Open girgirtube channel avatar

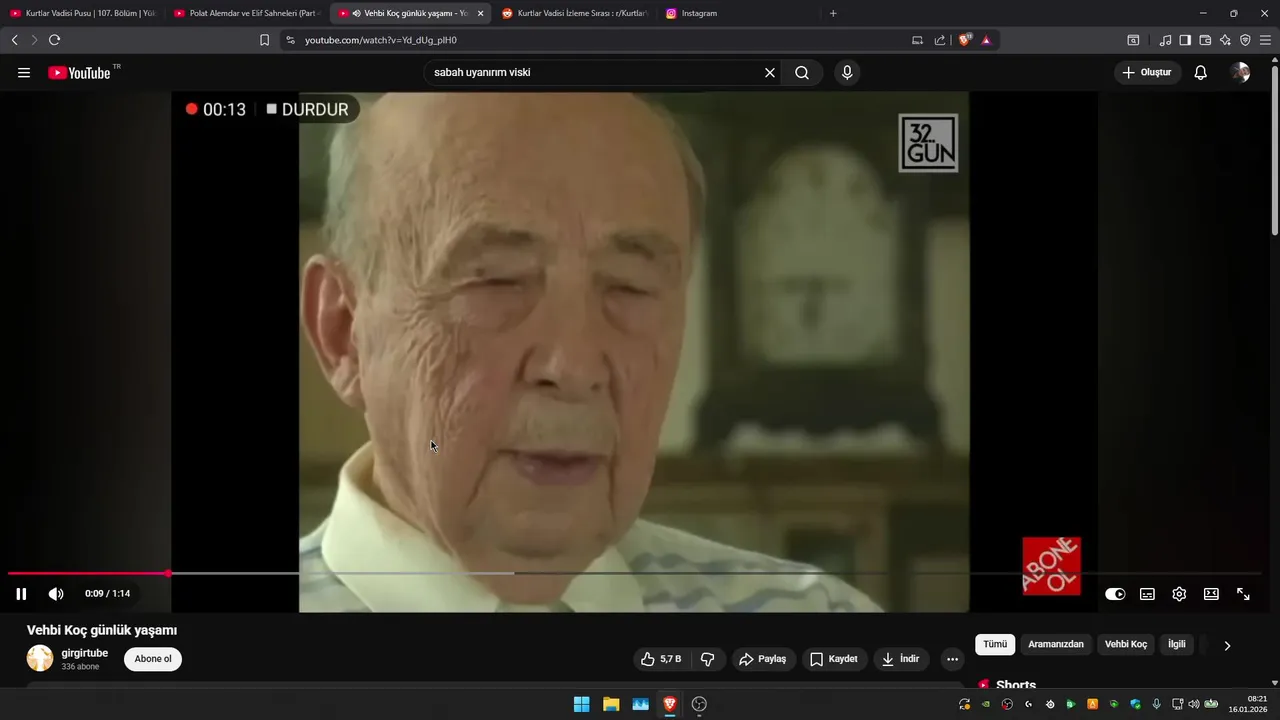[40, 658]
